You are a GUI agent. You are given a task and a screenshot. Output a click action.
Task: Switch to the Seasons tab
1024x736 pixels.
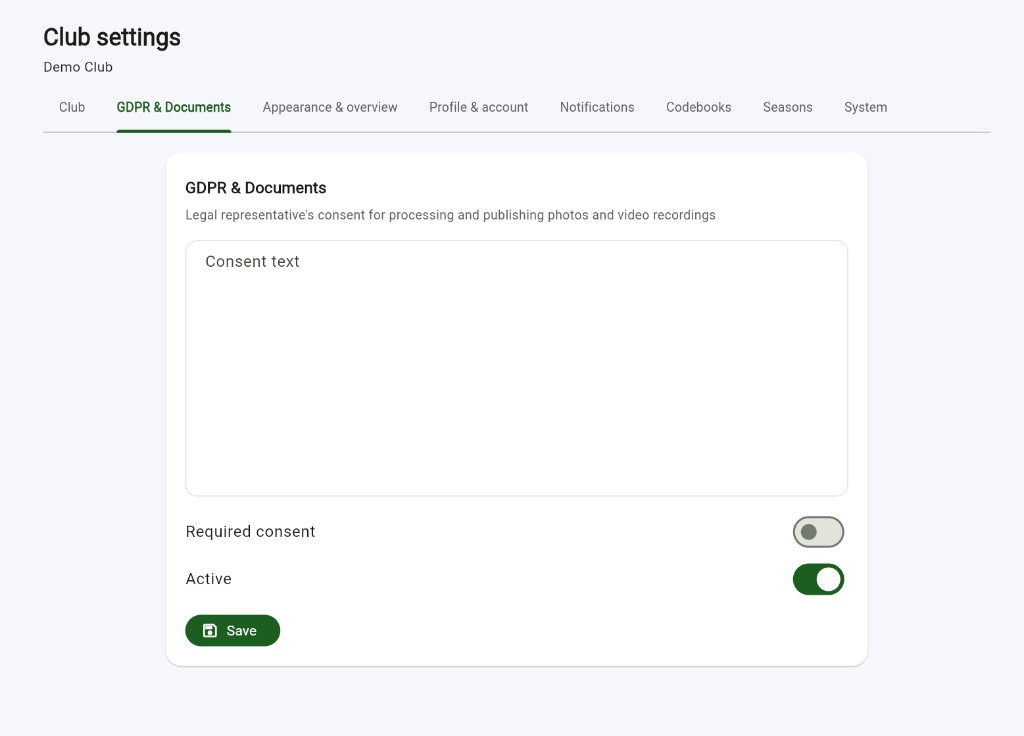788,108
